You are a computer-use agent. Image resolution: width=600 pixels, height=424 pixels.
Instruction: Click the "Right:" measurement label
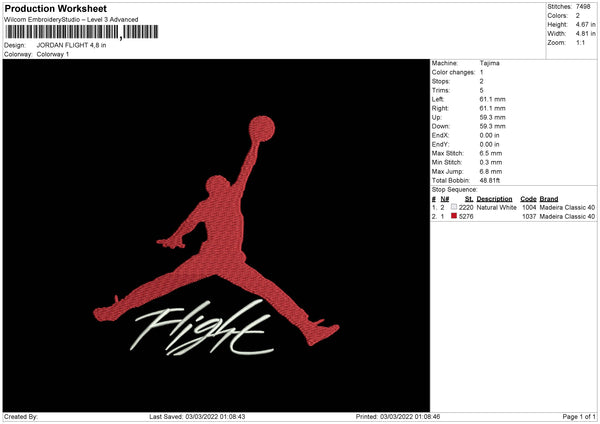coord(440,108)
